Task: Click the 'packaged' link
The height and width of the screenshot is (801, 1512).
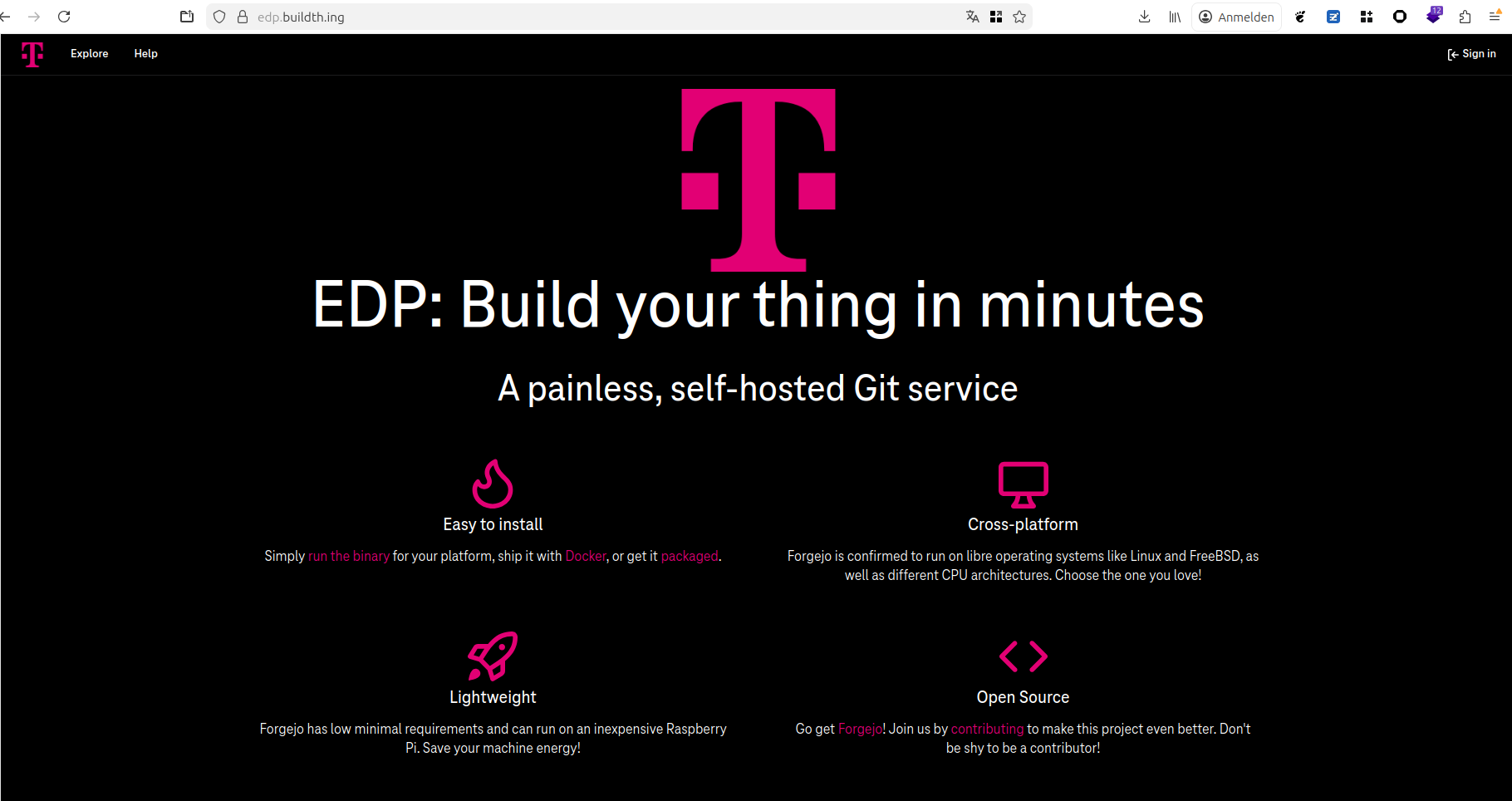Action: point(690,556)
